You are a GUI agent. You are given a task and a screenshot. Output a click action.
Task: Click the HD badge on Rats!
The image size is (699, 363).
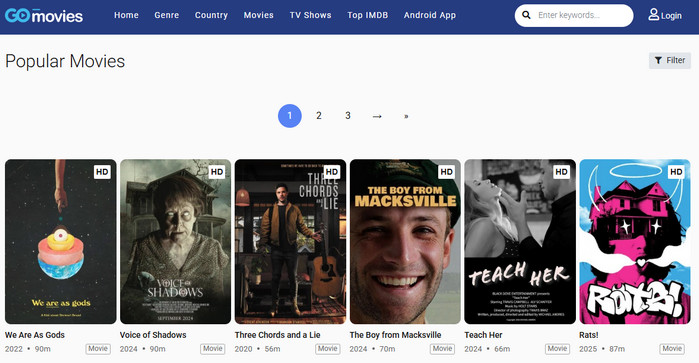pyautogui.click(x=676, y=172)
